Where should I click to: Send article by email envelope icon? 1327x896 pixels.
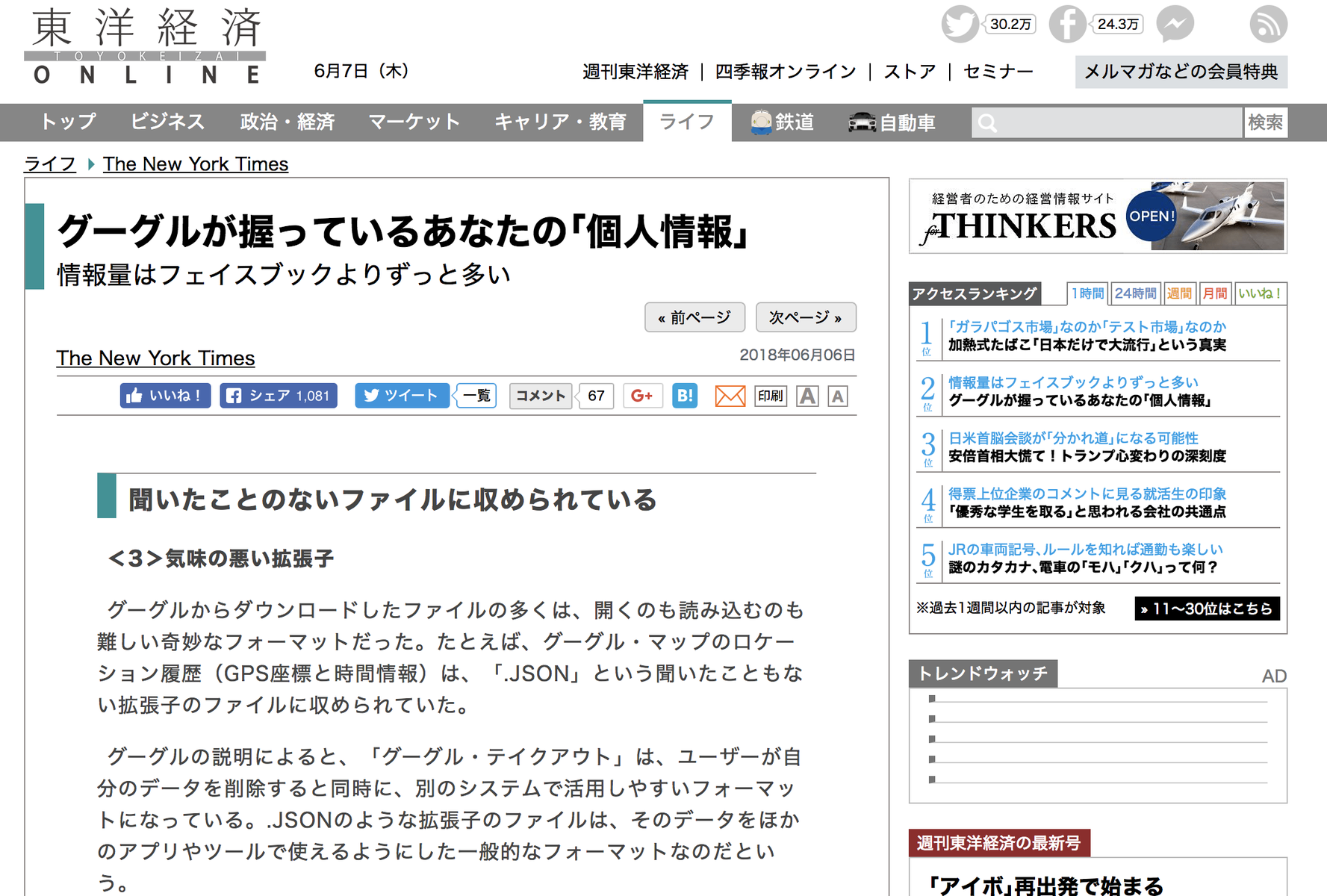tap(730, 396)
